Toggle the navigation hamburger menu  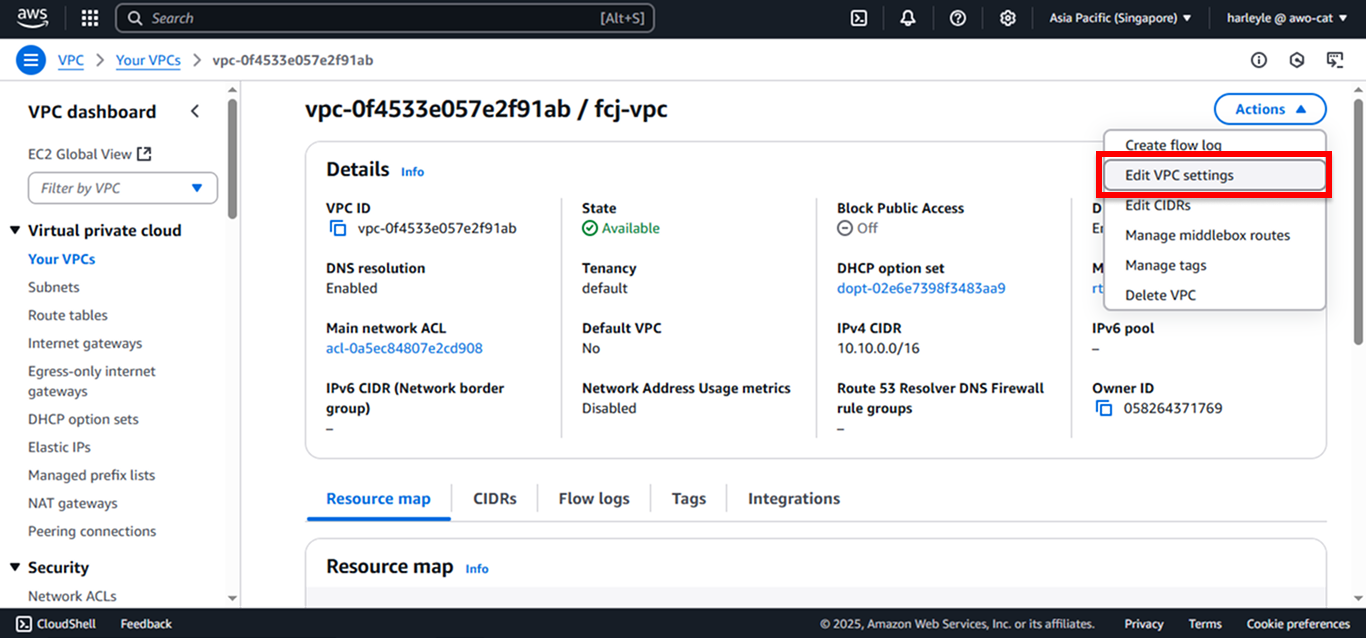tap(31, 60)
